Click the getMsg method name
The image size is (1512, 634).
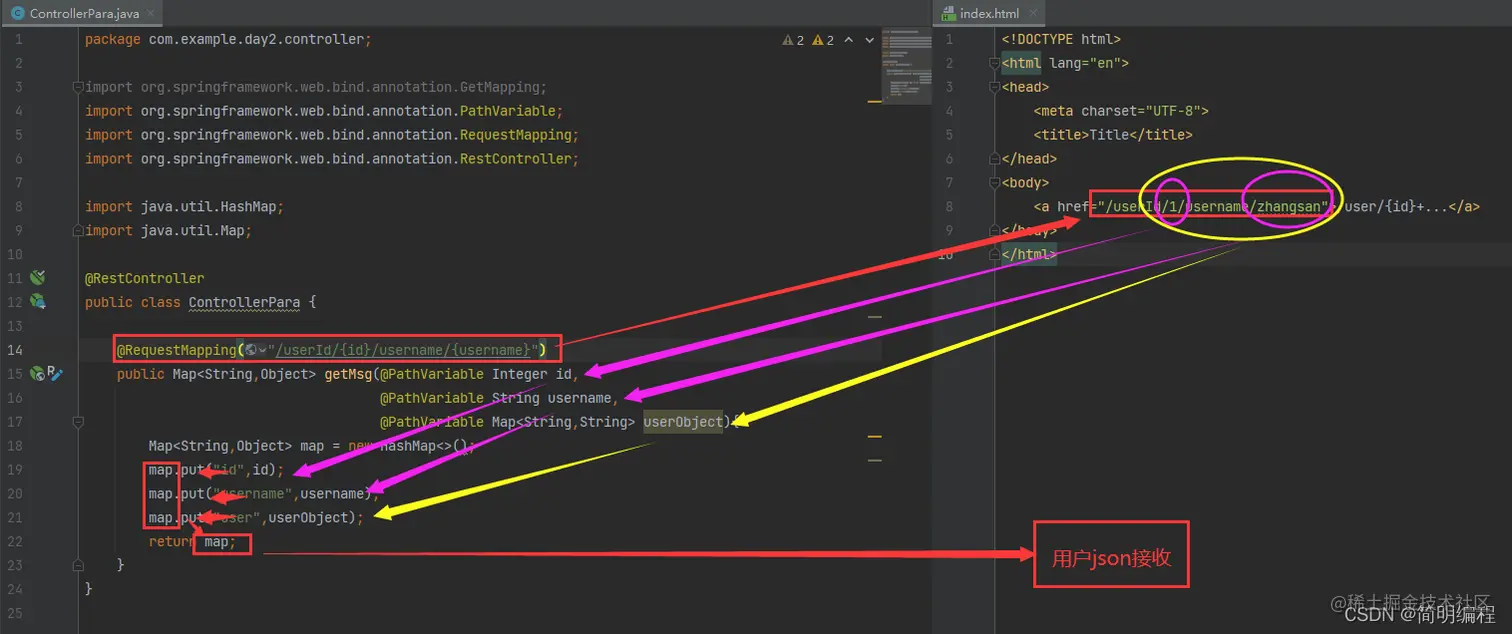348,374
